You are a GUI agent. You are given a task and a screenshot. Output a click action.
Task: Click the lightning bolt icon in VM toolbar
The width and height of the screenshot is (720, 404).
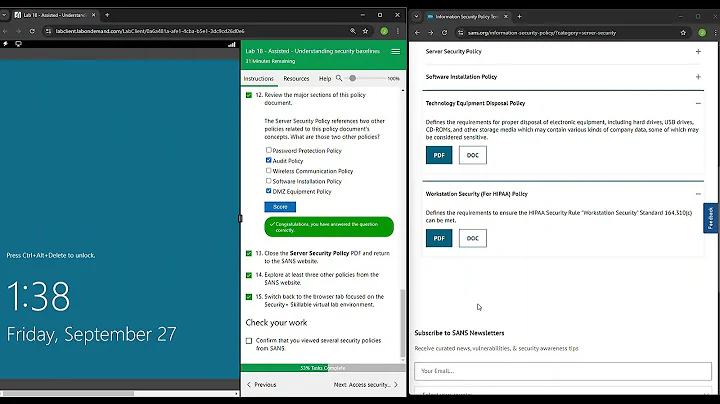(6, 44)
